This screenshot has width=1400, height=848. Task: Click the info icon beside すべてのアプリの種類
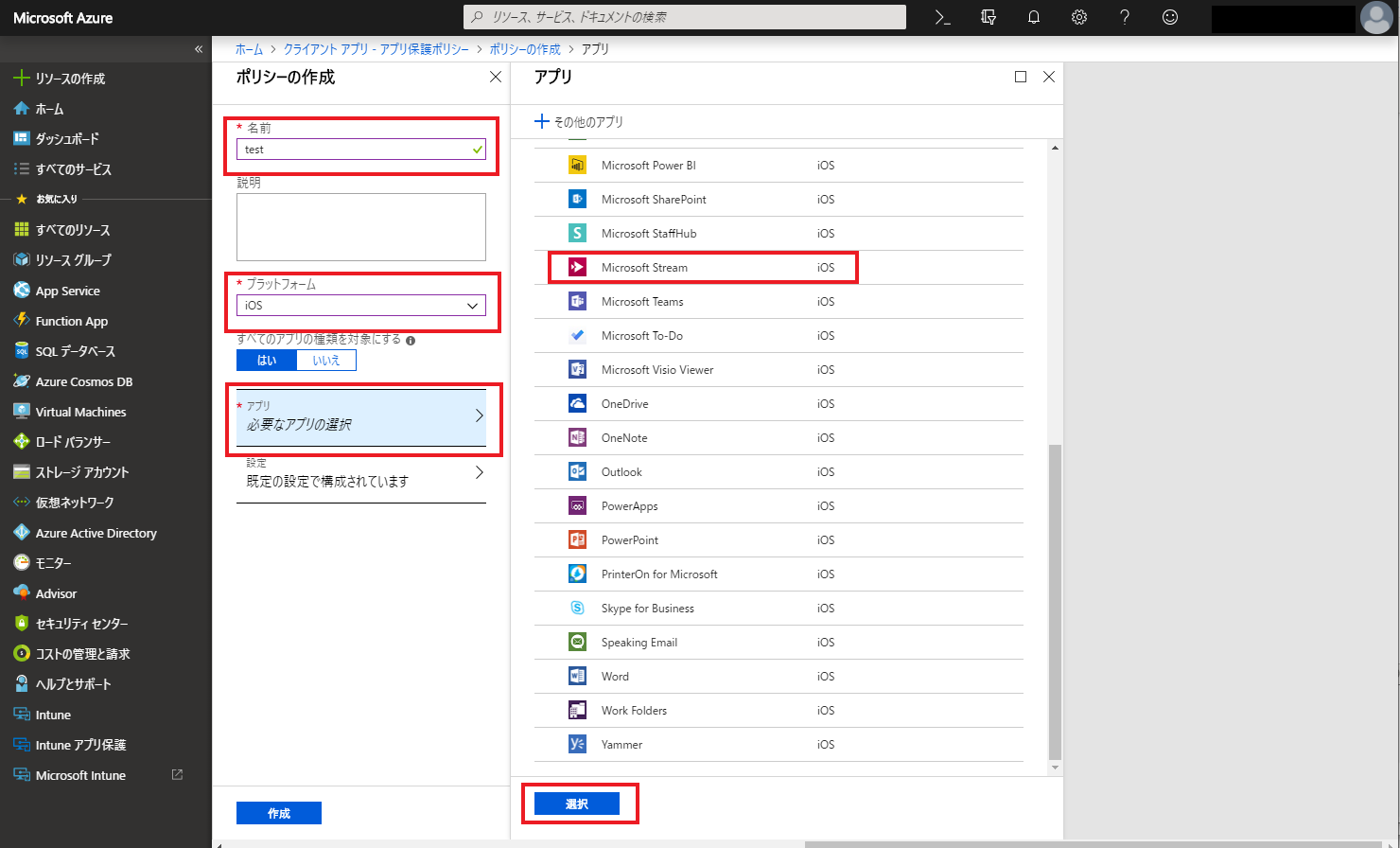coord(411,341)
